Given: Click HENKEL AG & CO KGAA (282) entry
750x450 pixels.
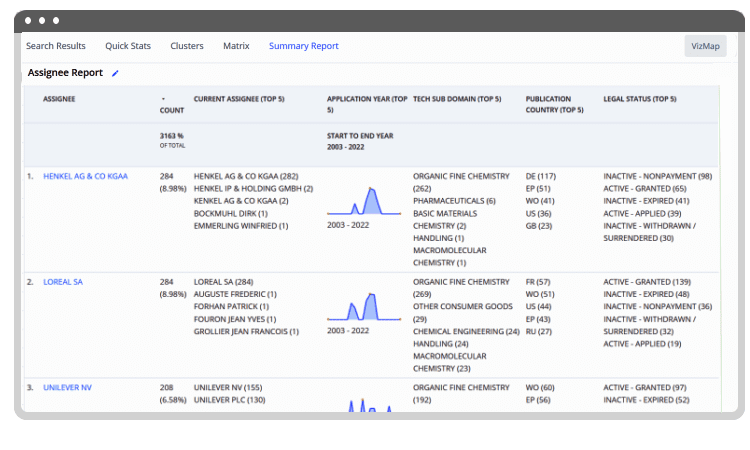Looking at the screenshot, I should point(246,176).
